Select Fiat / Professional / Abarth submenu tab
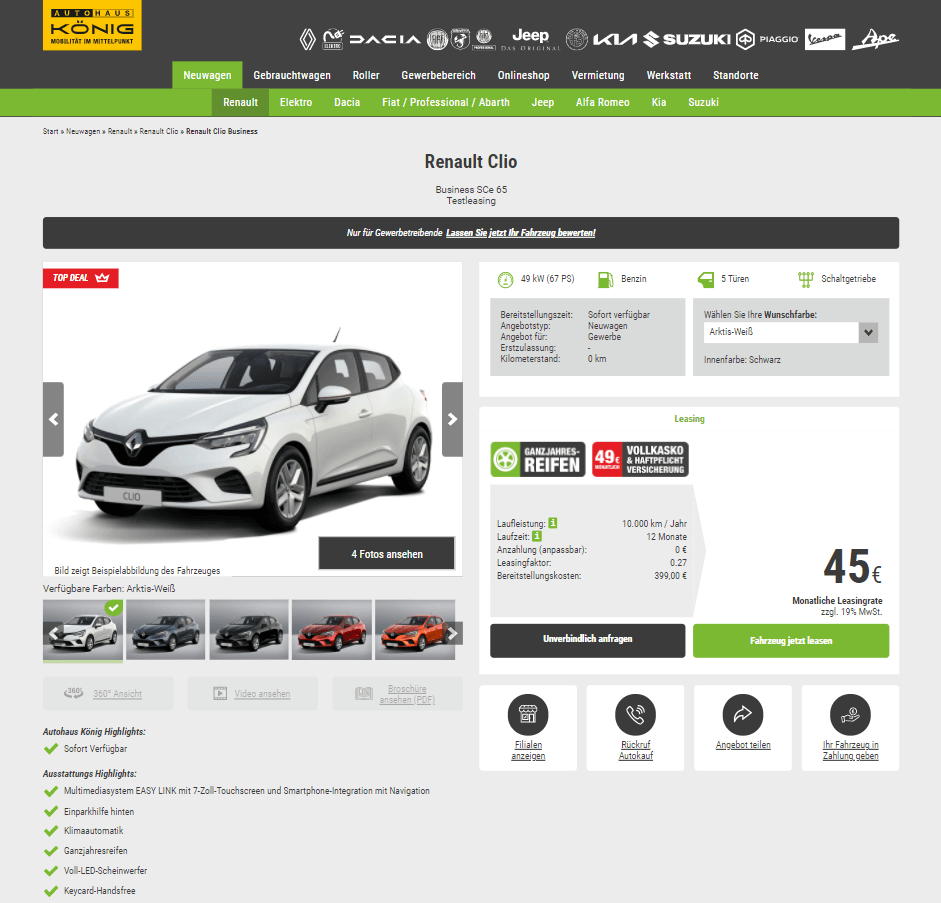The width and height of the screenshot is (941, 903). click(446, 102)
